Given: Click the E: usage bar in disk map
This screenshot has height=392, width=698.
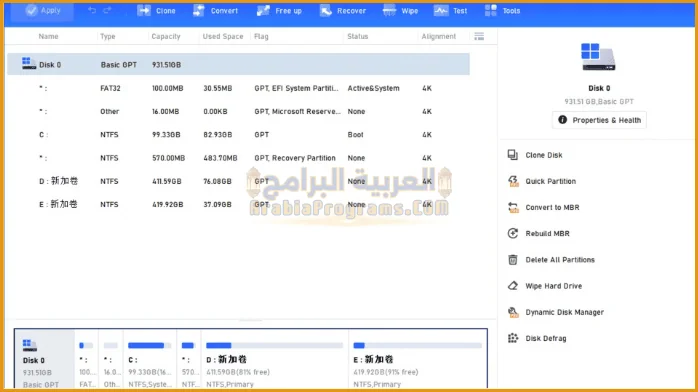Looking at the screenshot, I should click(x=418, y=345).
